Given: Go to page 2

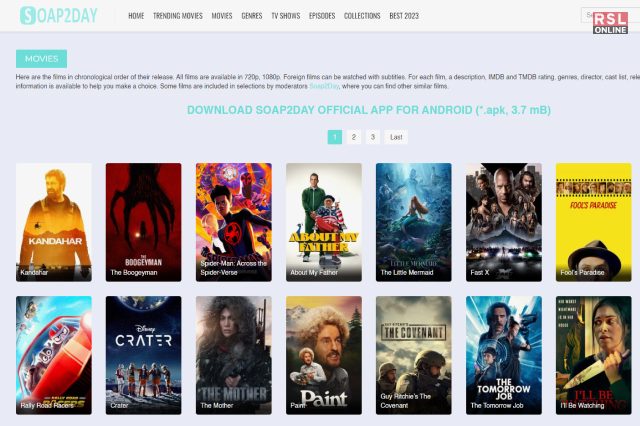Looking at the screenshot, I should click(x=353, y=137).
